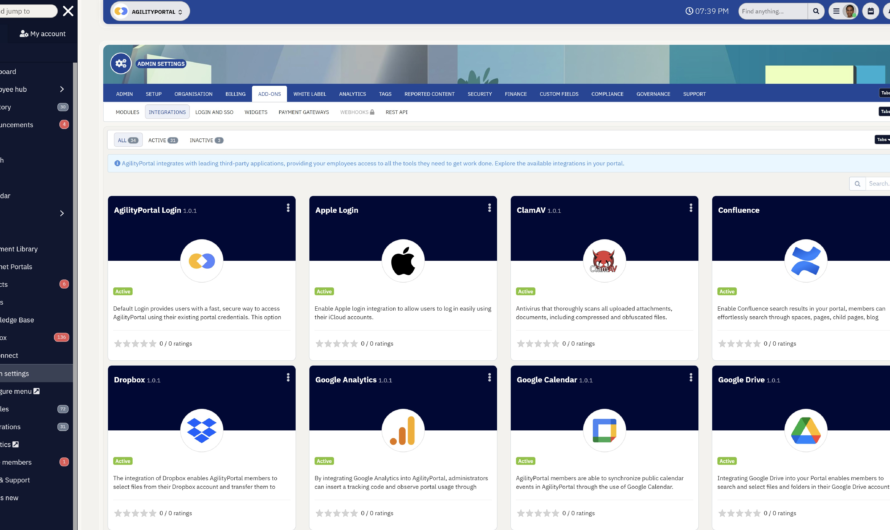Viewport: 890px width, 530px height.
Task: Click the Apple logo on Apple Login card
Action: 403,260
